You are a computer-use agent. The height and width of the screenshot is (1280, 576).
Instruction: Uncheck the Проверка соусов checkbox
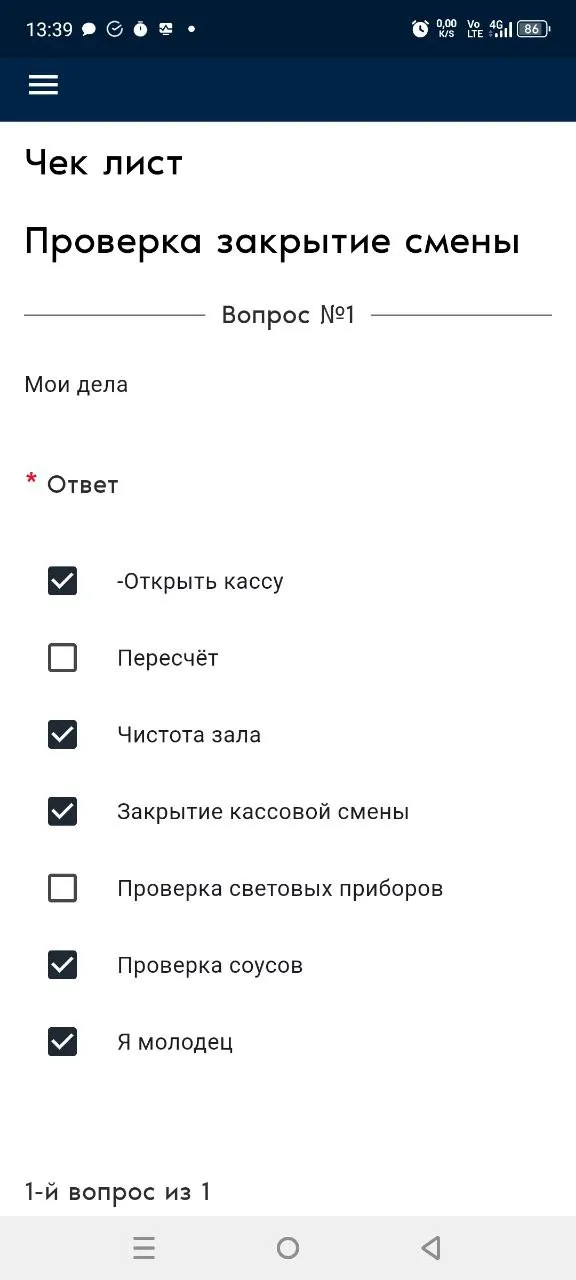pos(62,965)
